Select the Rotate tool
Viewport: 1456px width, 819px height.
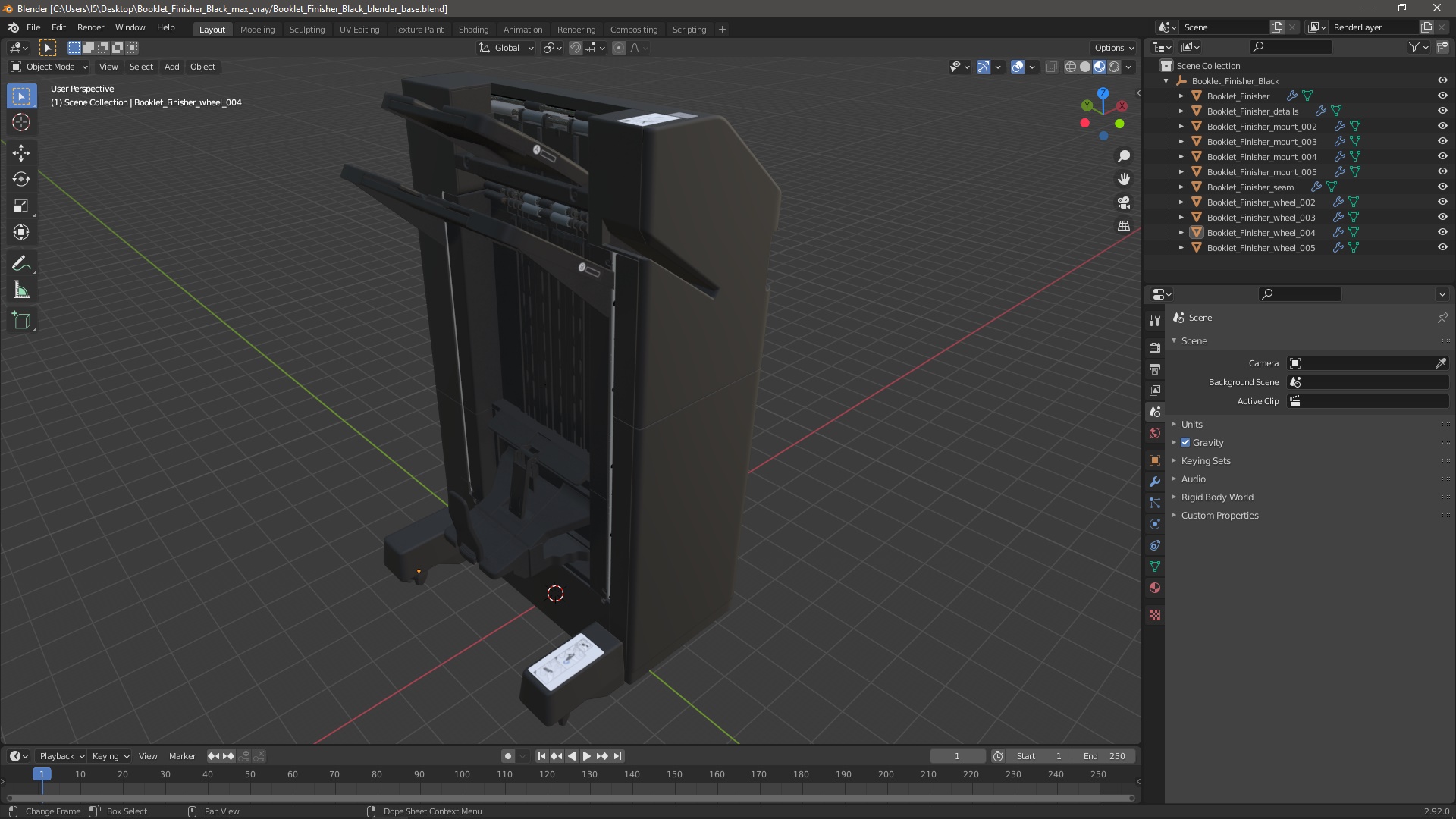[21, 179]
